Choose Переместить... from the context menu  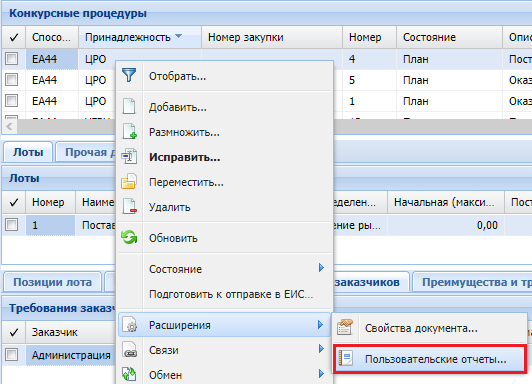(224, 182)
